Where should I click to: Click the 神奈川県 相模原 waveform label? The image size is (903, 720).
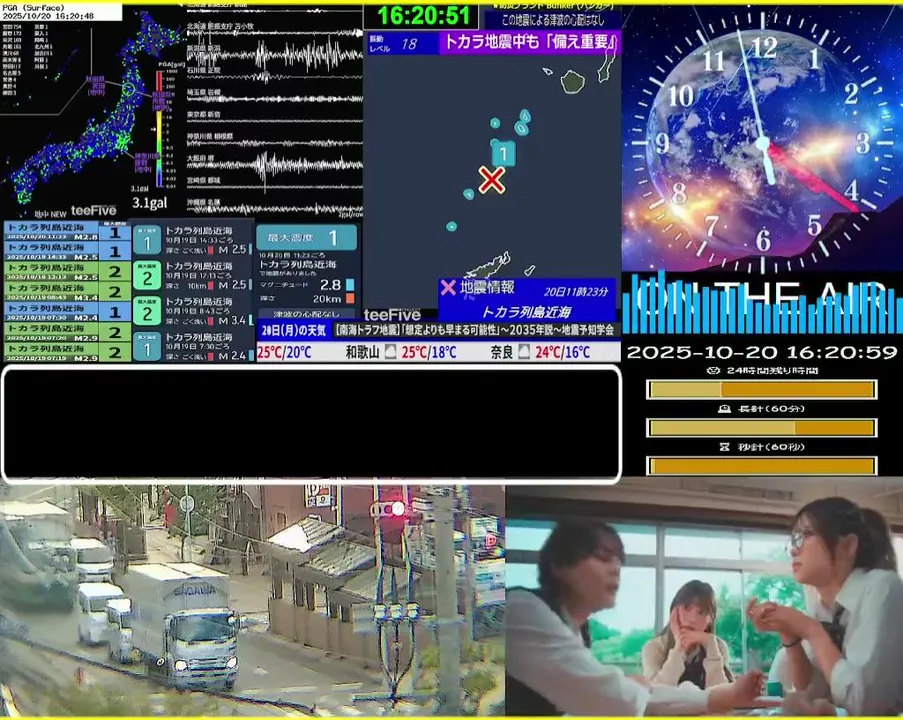(210, 136)
